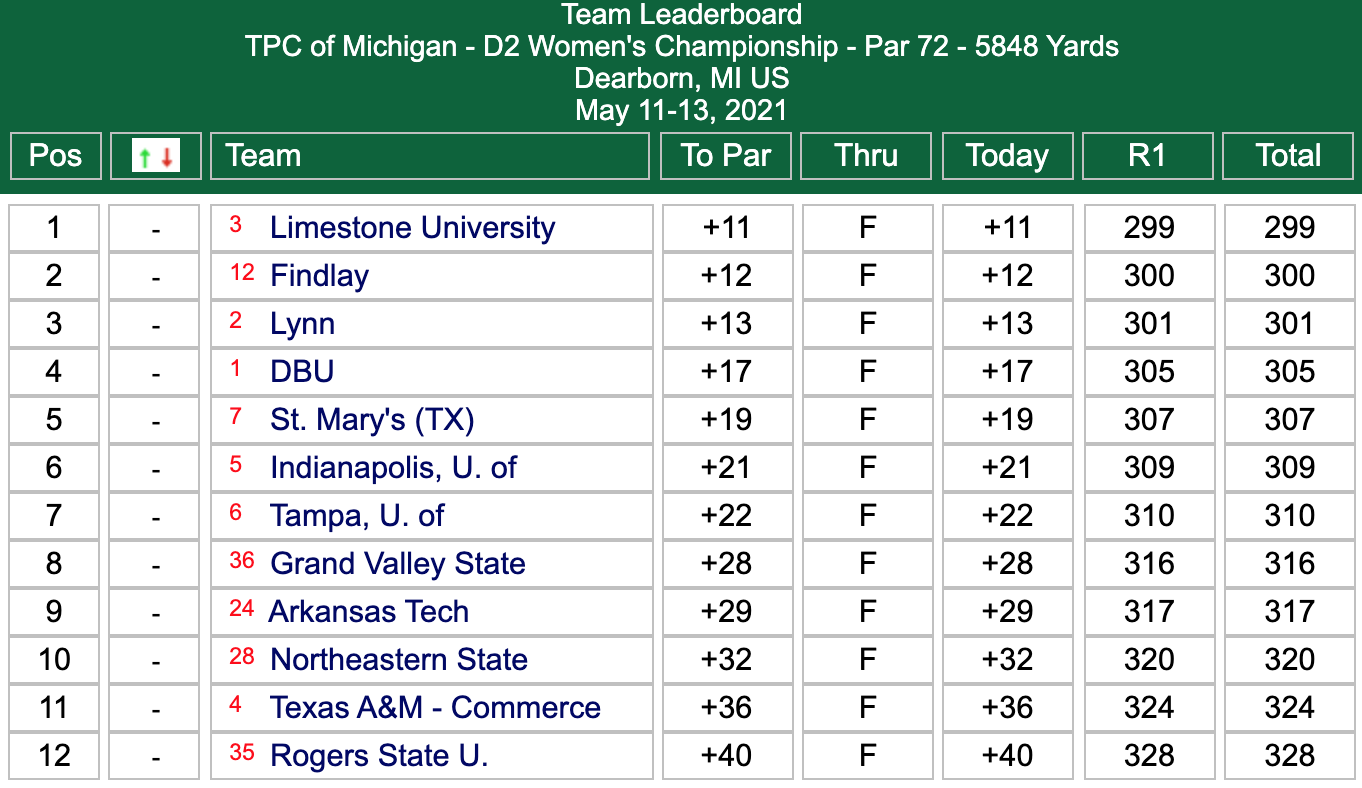This screenshot has height=788, width=1362.
Task: Sort by the Today column header
Action: tap(1007, 156)
